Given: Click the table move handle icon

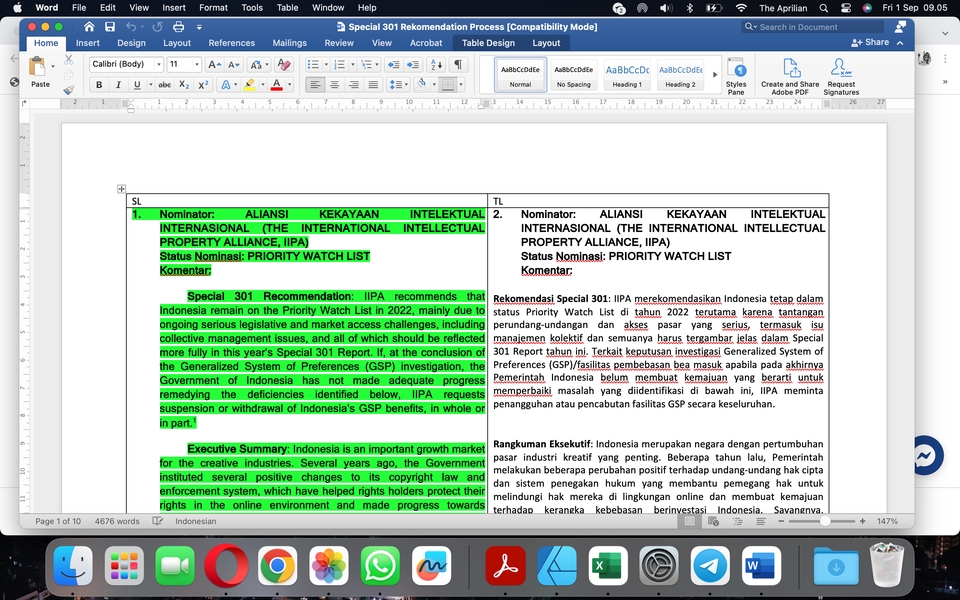Looking at the screenshot, I should point(121,189).
